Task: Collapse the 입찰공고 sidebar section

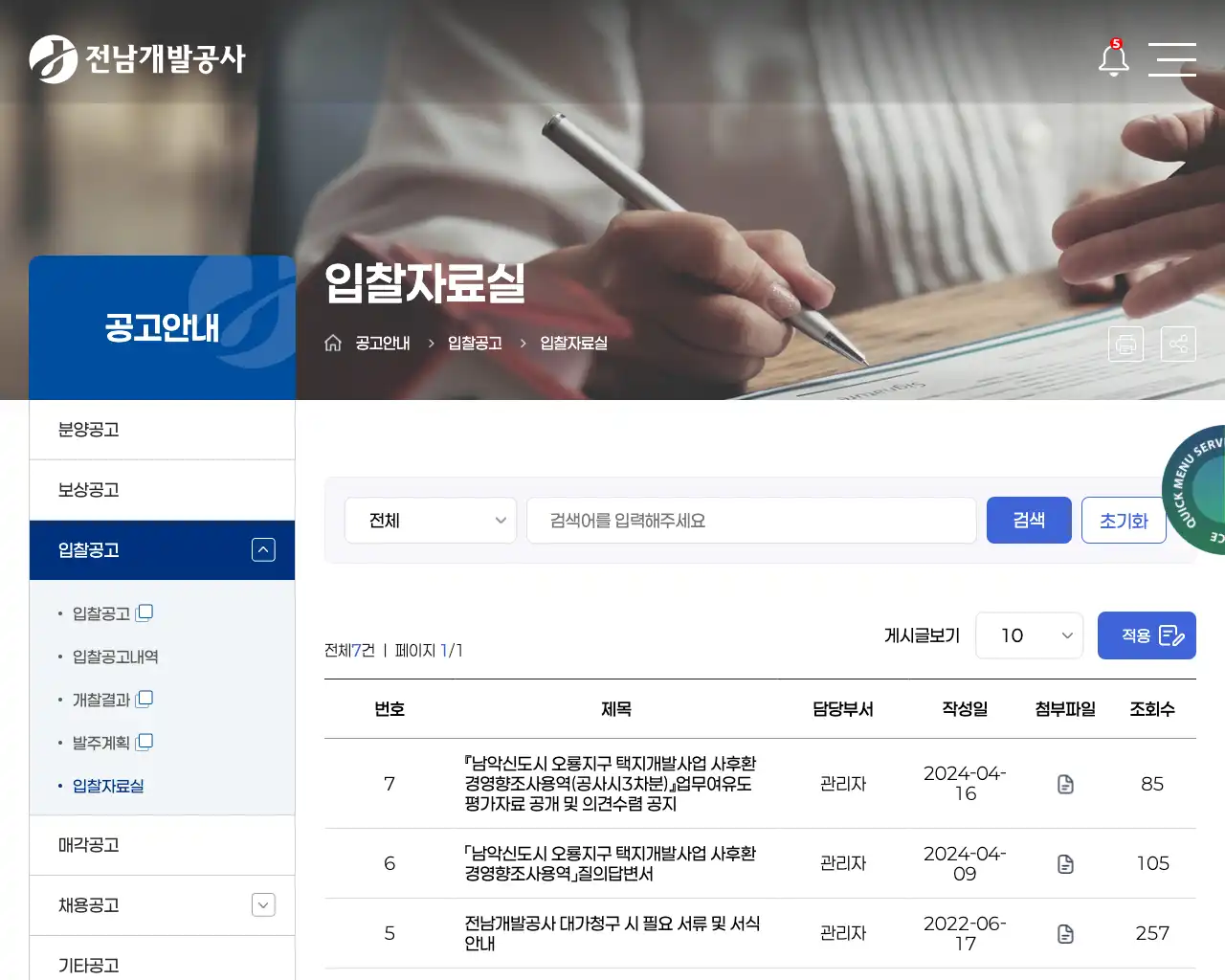Action: [263, 549]
